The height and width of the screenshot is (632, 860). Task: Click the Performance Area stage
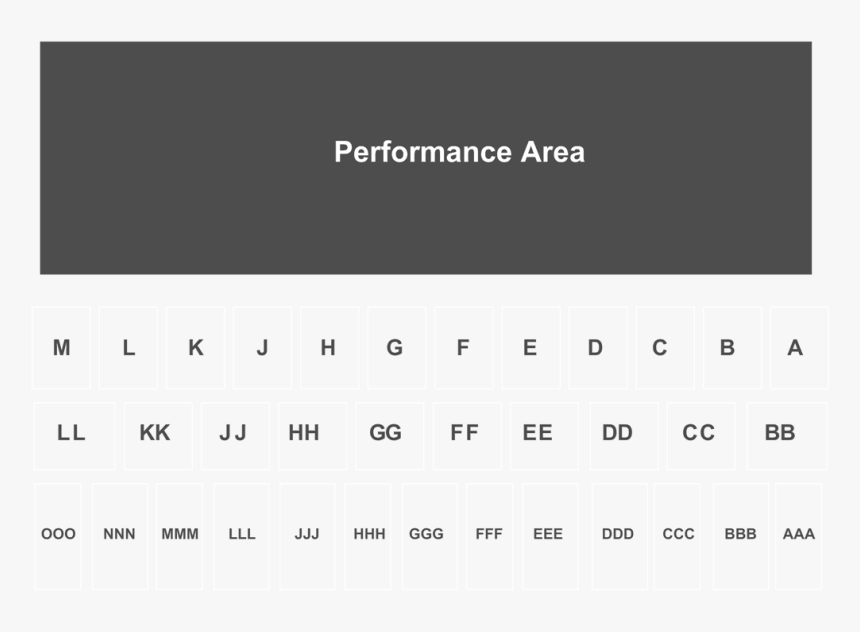click(426, 157)
